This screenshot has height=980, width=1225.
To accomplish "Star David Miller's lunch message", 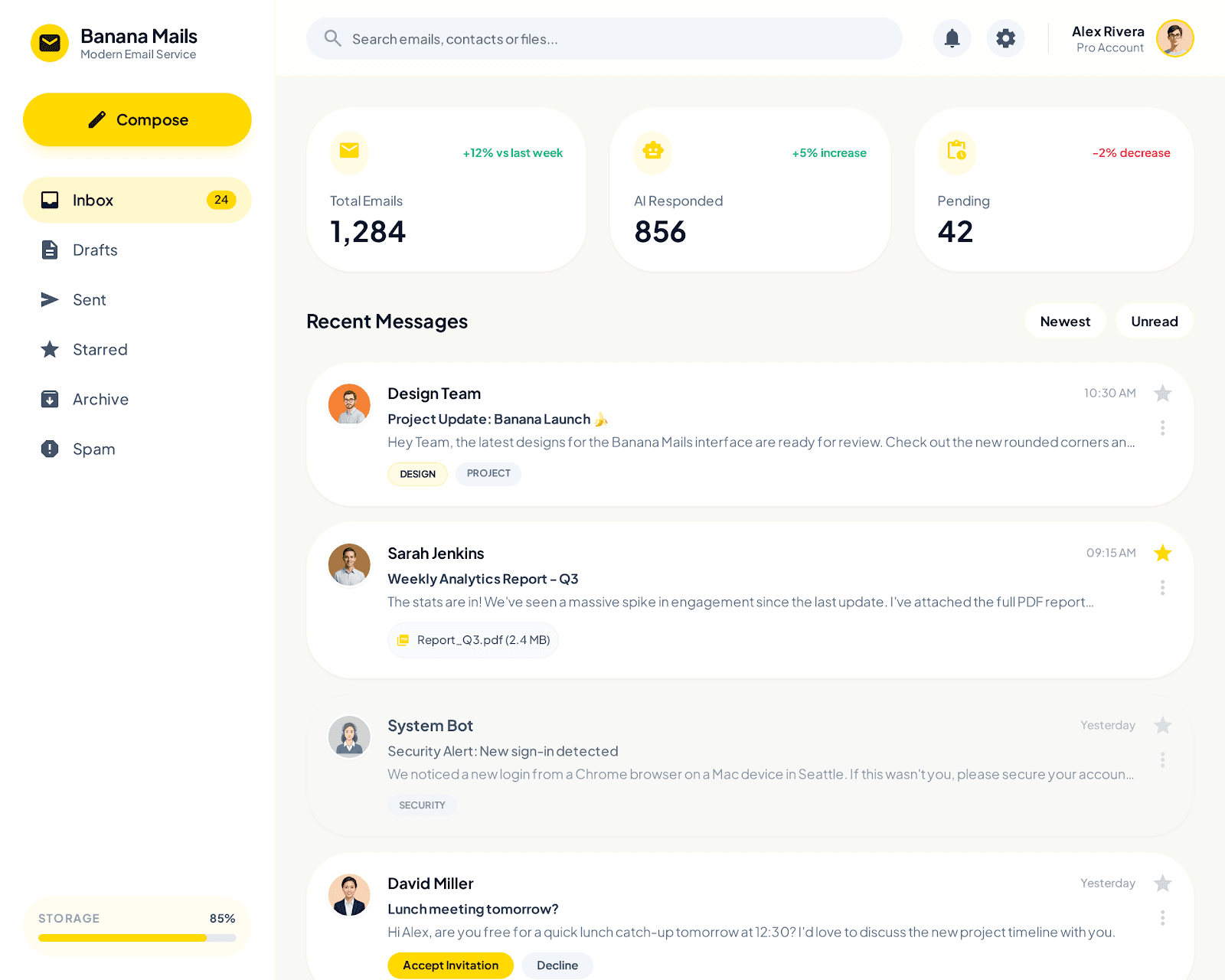I will point(1163,883).
